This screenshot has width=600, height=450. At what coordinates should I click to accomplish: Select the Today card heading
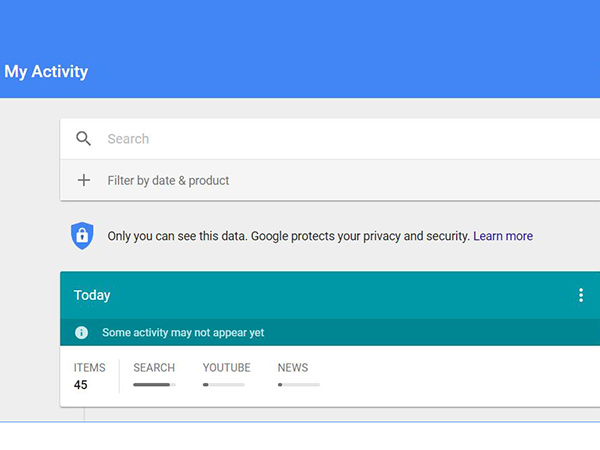click(92, 295)
